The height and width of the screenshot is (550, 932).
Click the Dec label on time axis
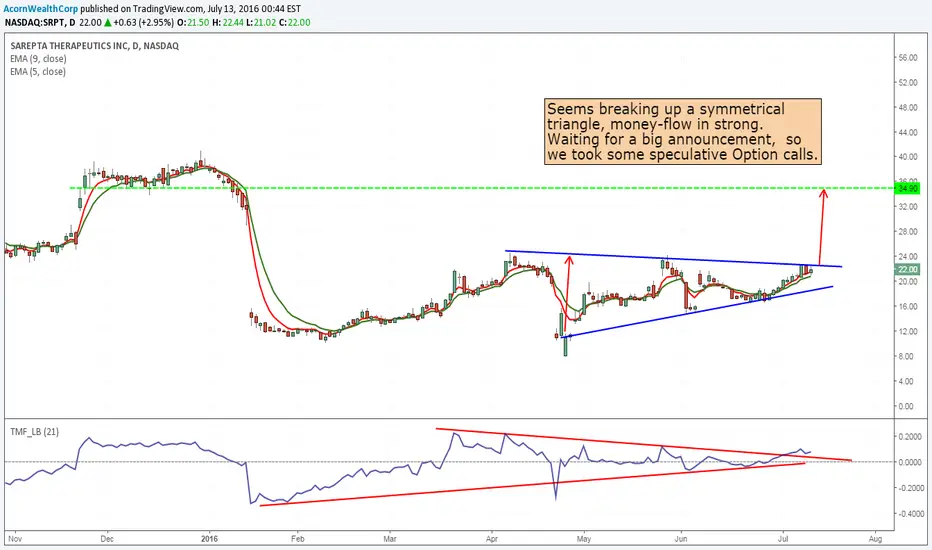coord(107,539)
